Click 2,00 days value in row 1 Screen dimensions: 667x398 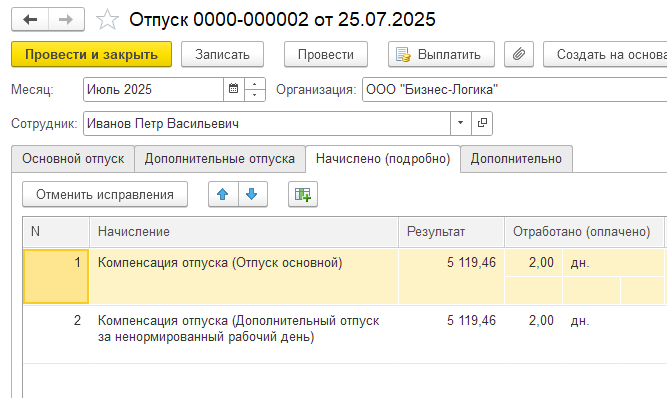point(533,263)
